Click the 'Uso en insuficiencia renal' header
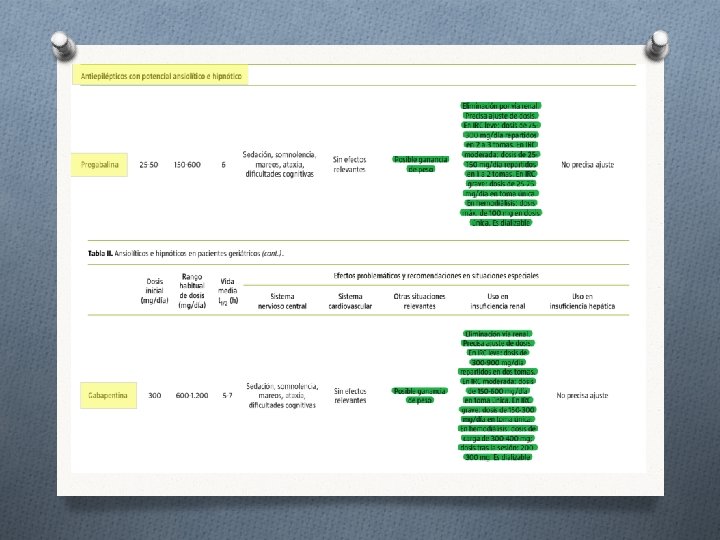Viewport: 720px width, 540px height. 498,301
